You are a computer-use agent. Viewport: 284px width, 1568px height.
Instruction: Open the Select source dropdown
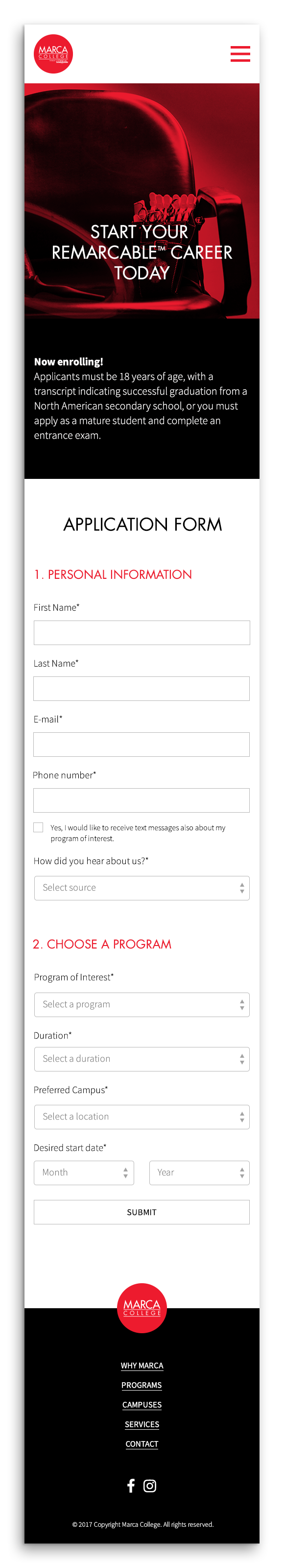point(142,888)
